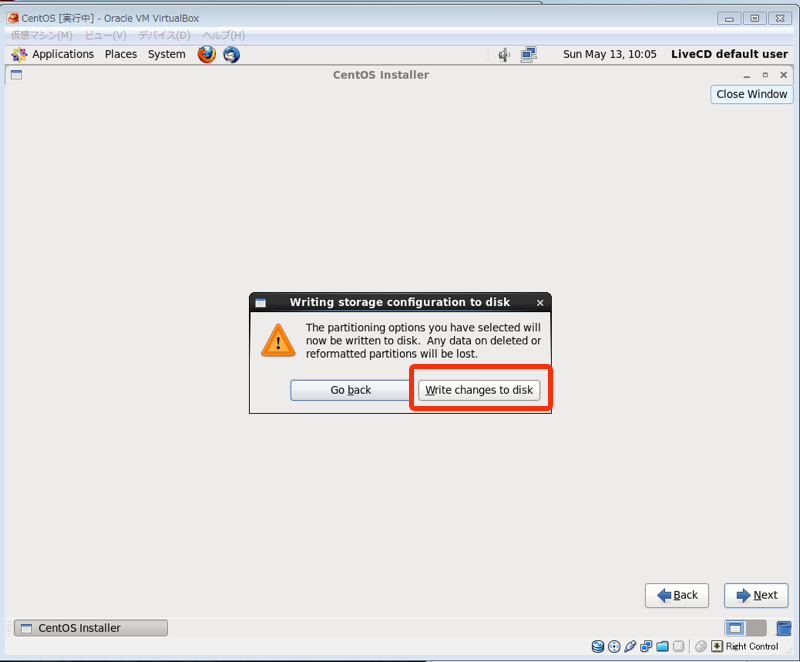Image resolution: width=800 pixels, height=662 pixels.
Task: Click the text 'The partitioning options you have selected will'
Action: pyautogui.click(x=423, y=327)
